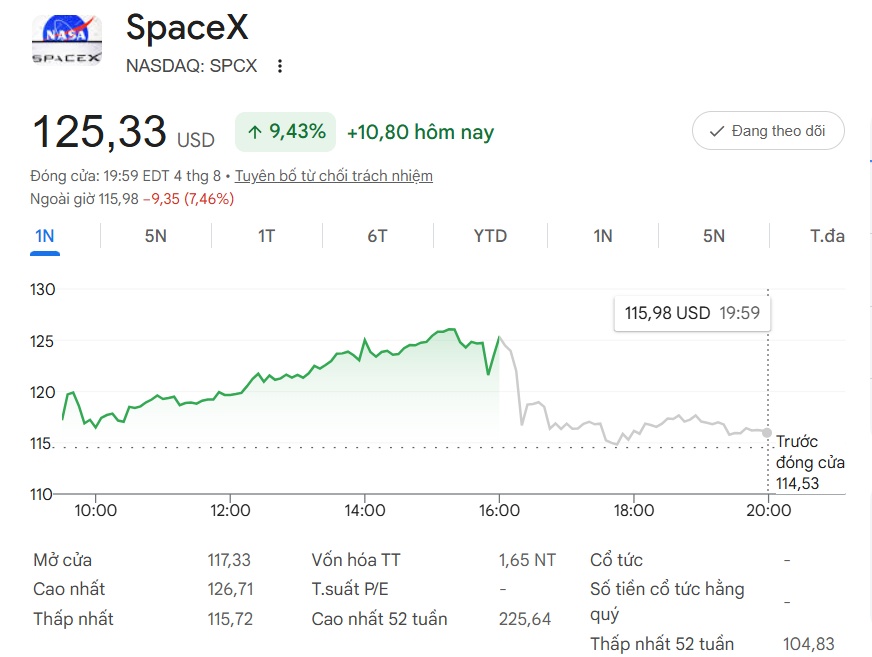Switch to the first 5N range tab
Image resolution: width=872 pixels, height=657 pixels.
pyautogui.click(x=156, y=236)
